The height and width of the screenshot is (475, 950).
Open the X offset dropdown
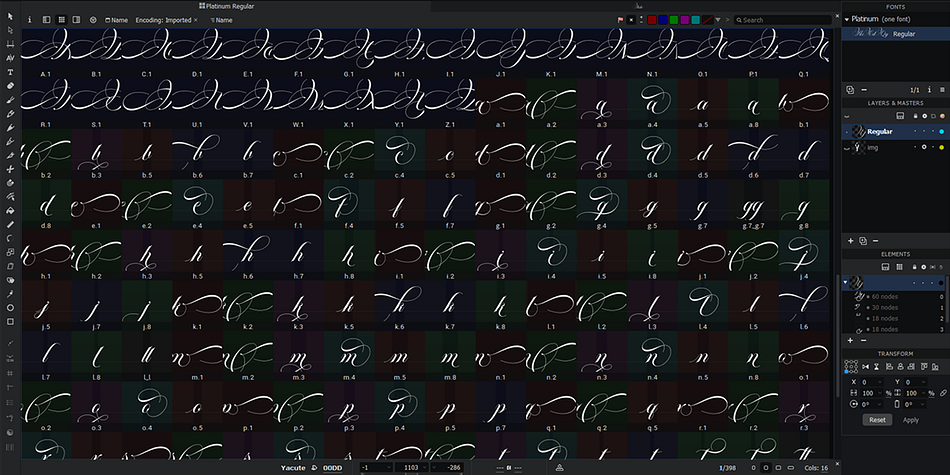tap(881, 382)
